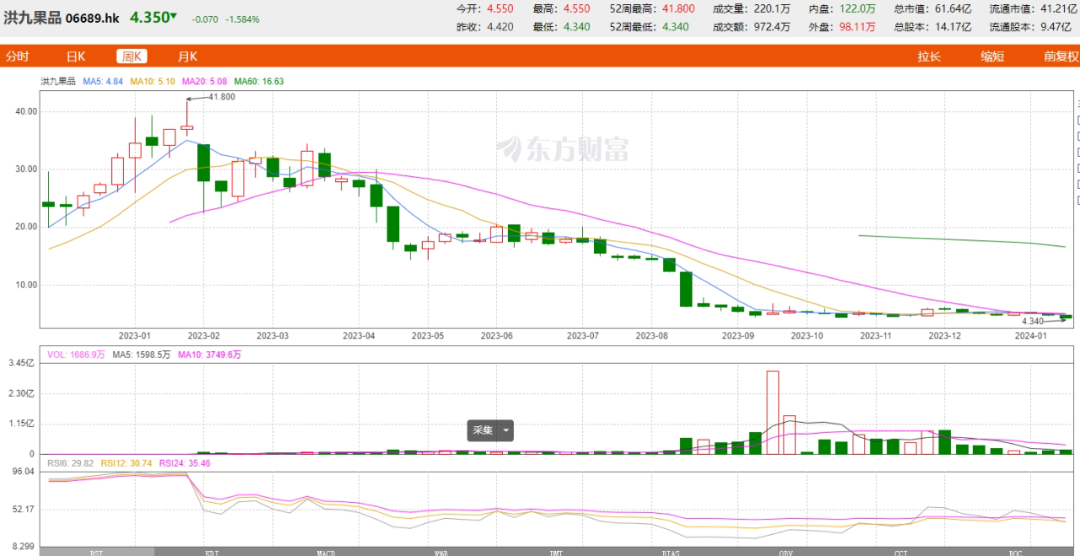This screenshot has height=556, width=1080.
Task: Switch to the 分时 intraday tab
Action: 17,57
